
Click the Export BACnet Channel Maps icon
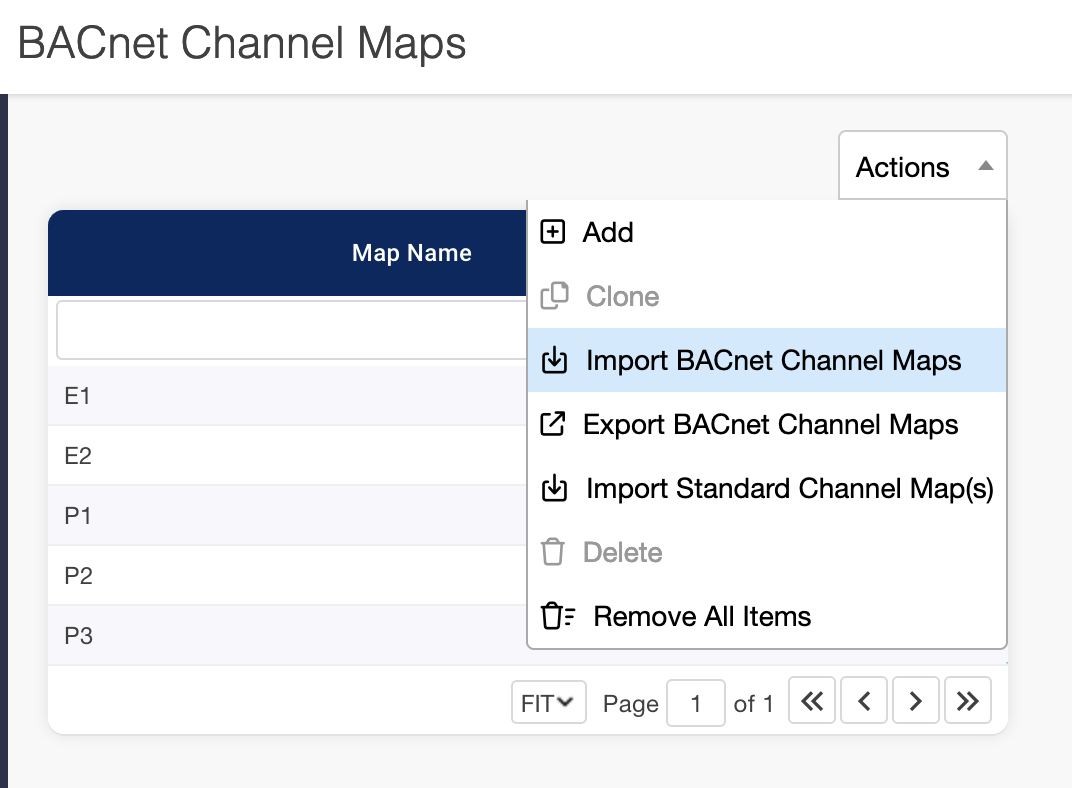click(x=552, y=425)
